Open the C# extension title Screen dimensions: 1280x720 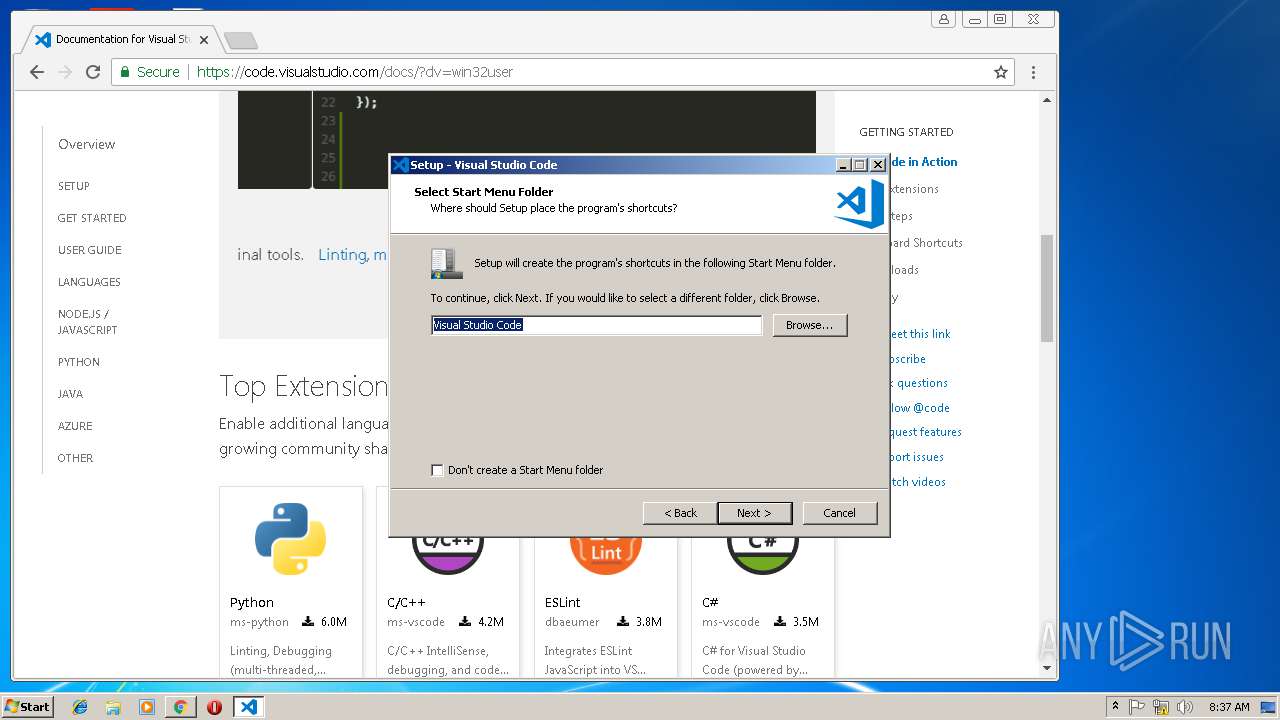tap(710, 602)
